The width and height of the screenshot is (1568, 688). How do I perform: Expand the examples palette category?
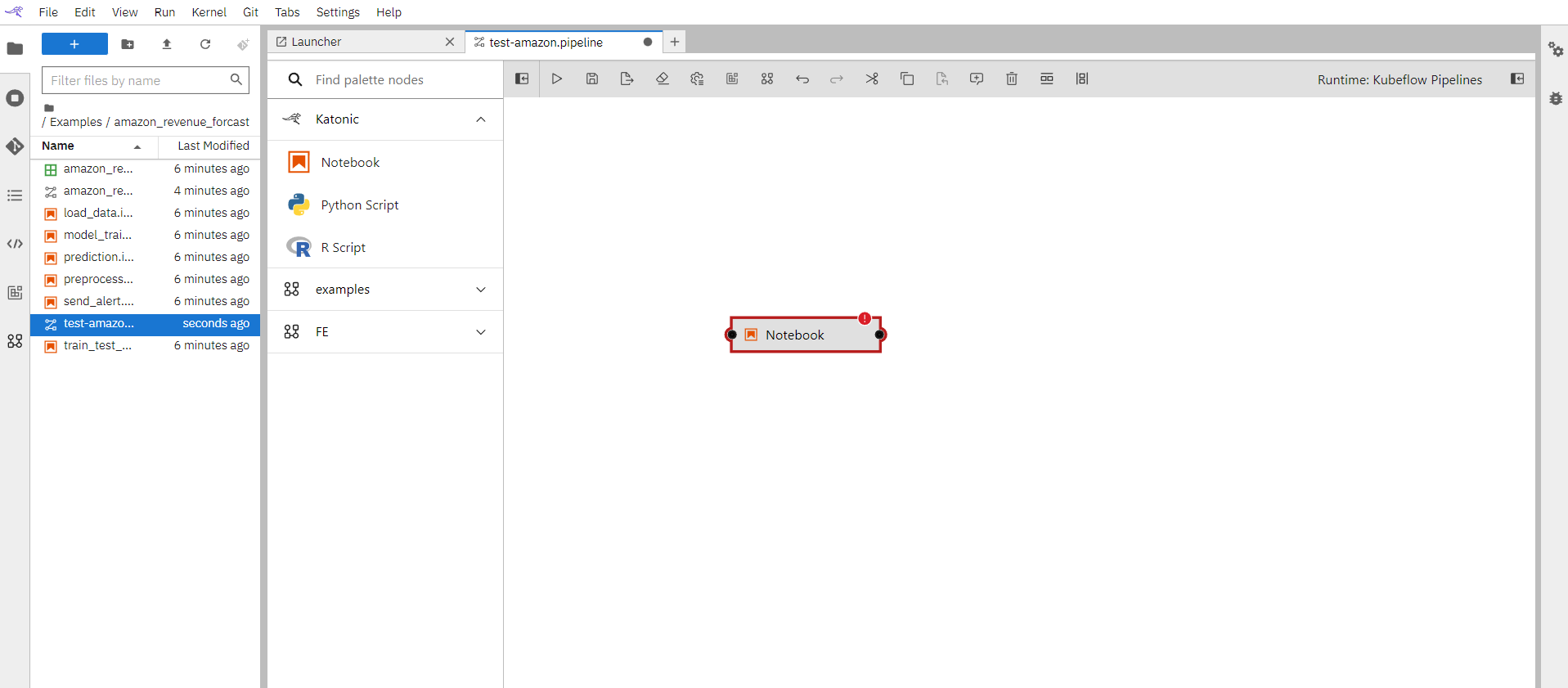click(481, 290)
